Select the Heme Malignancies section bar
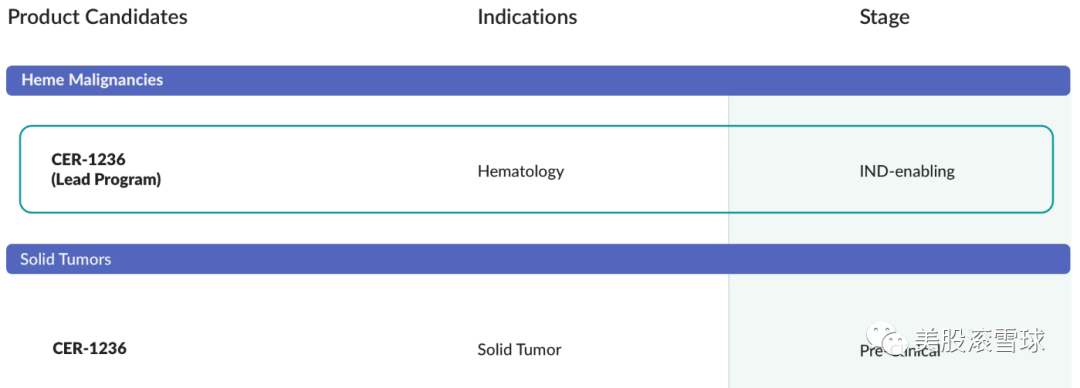 (x=538, y=81)
